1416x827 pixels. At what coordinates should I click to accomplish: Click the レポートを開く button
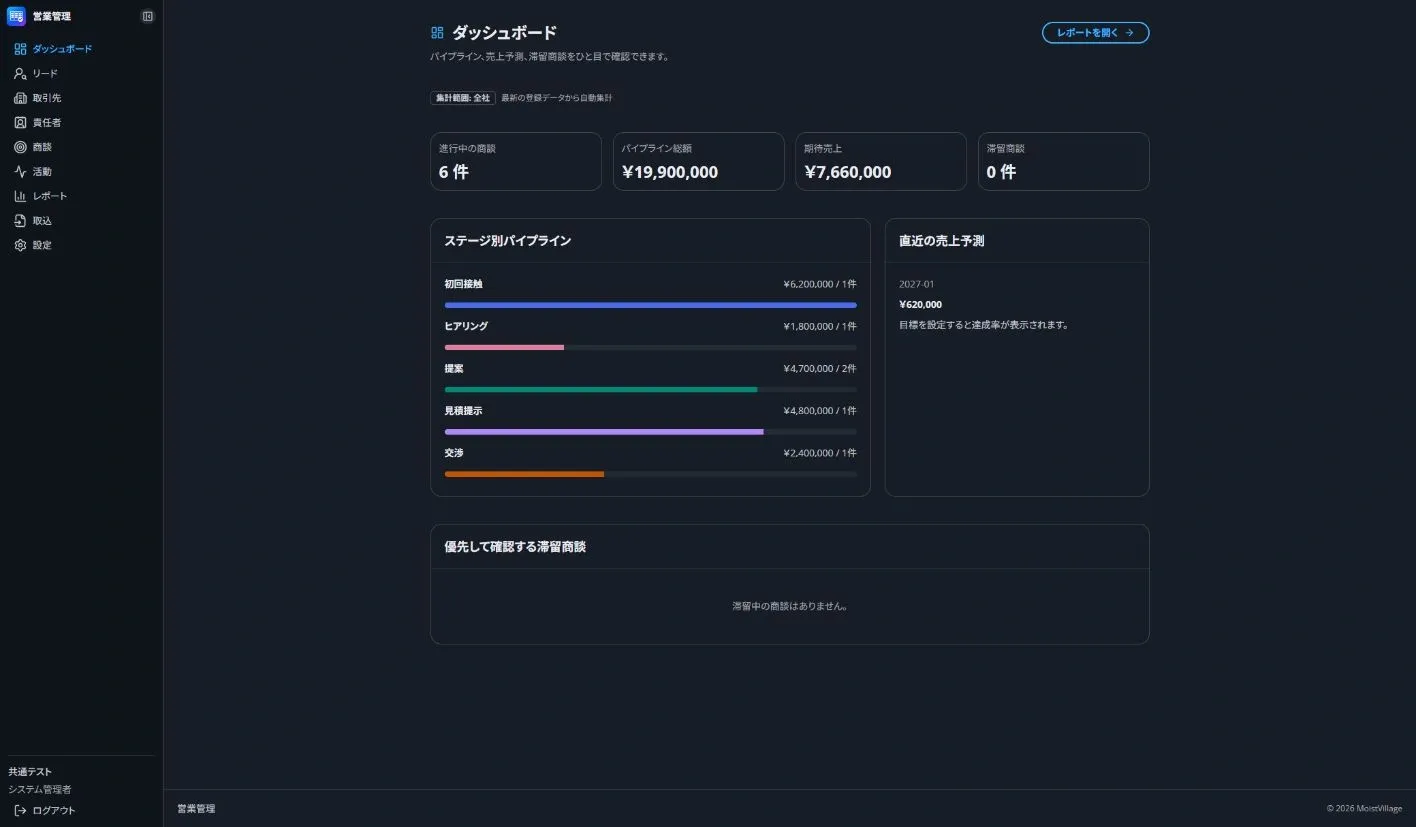[x=1096, y=33]
